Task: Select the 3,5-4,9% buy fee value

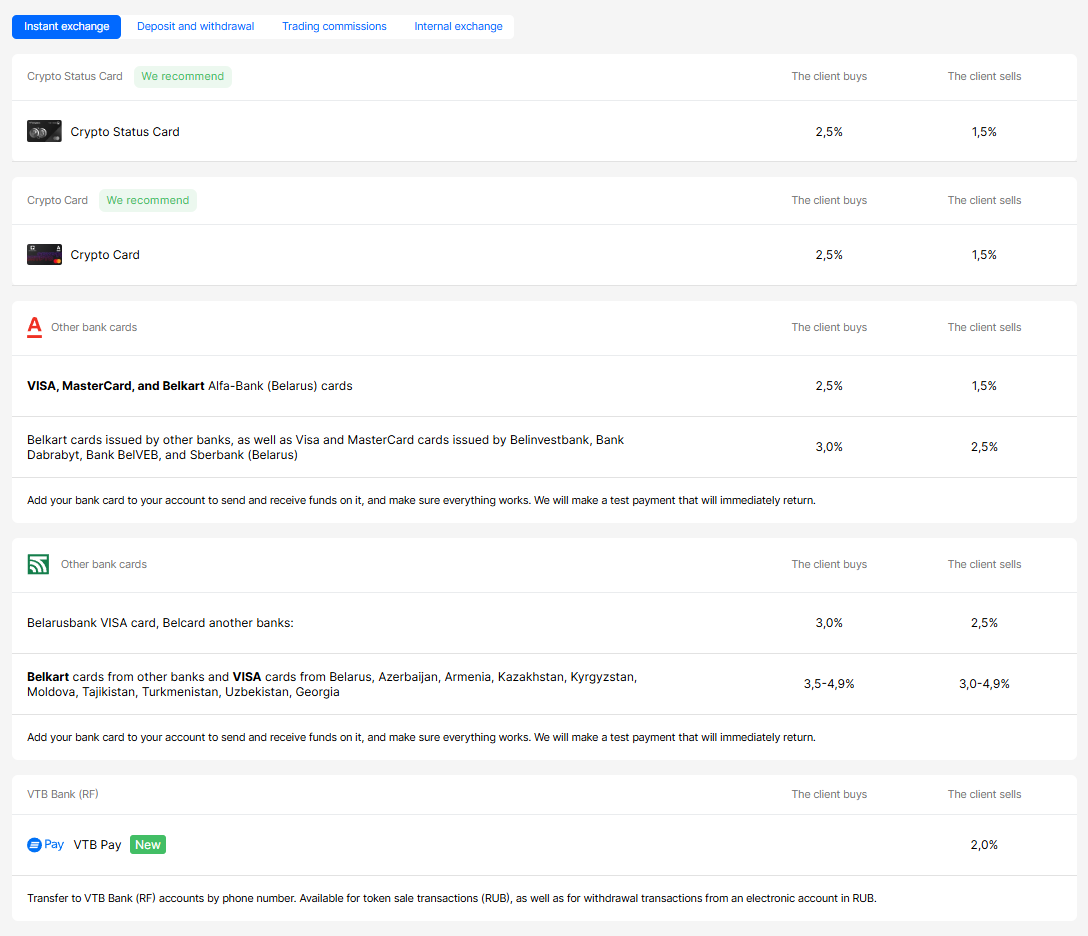Action: (x=829, y=683)
